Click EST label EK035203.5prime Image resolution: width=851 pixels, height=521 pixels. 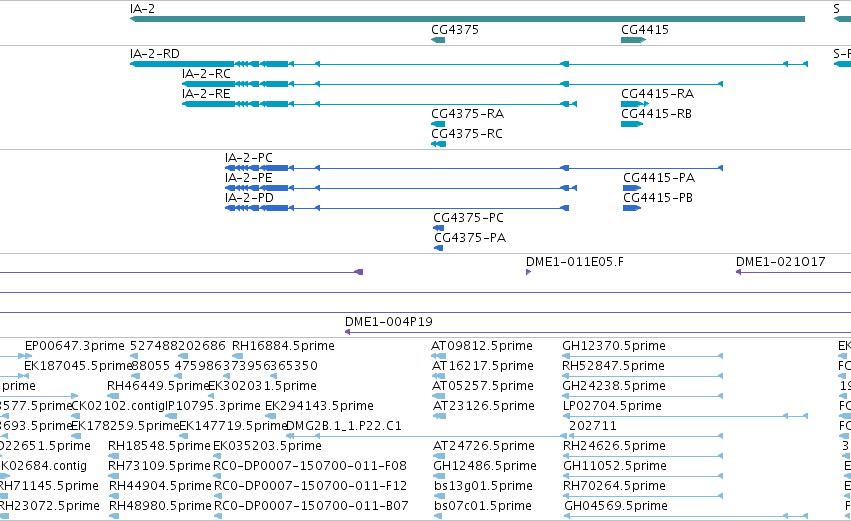click(267, 447)
